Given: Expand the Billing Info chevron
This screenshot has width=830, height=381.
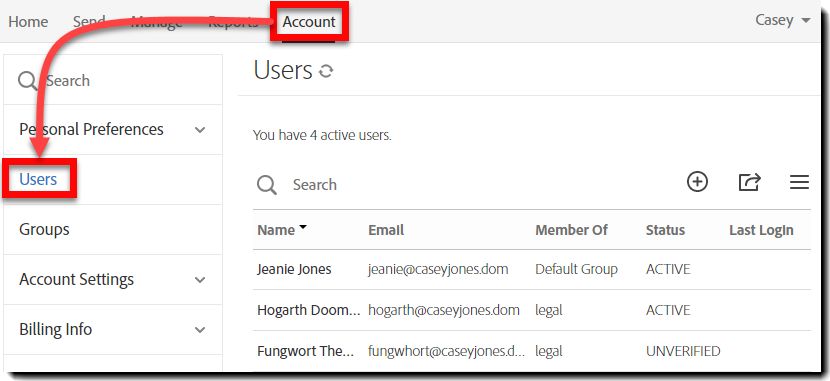Looking at the screenshot, I should tap(200, 330).
